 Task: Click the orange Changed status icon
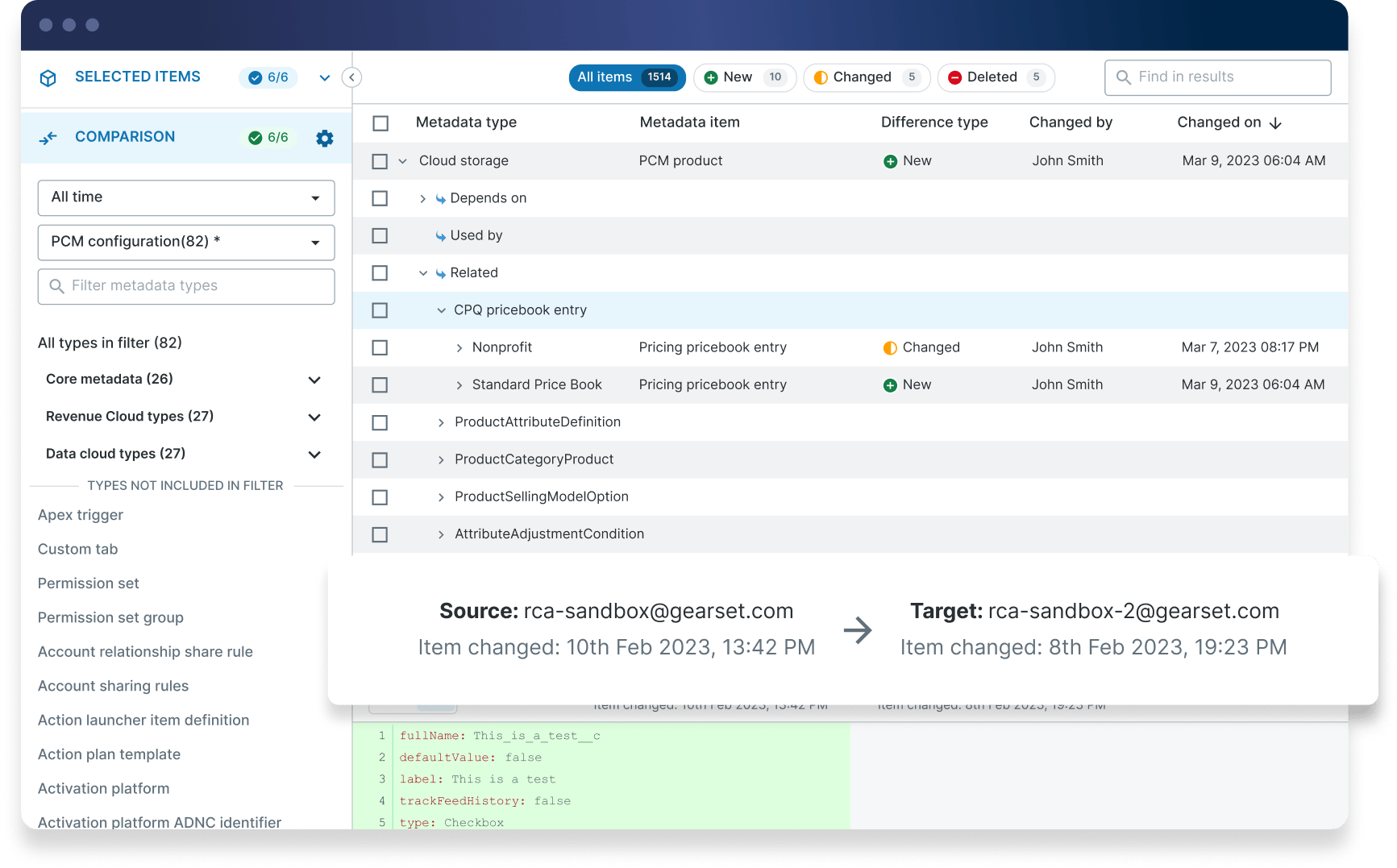tap(821, 77)
